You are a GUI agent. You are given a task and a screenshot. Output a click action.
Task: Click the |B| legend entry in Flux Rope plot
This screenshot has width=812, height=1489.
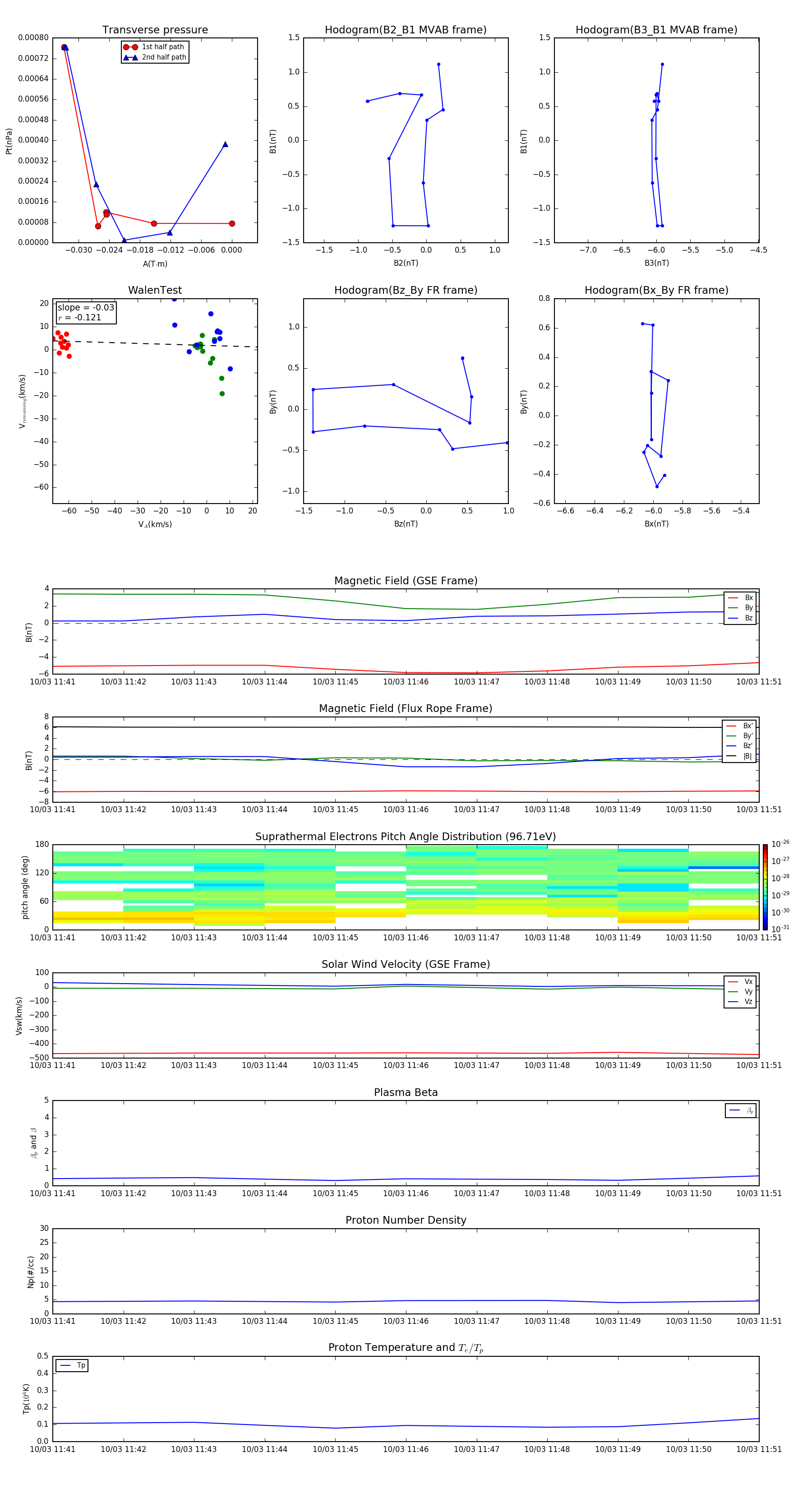click(739, 756)
